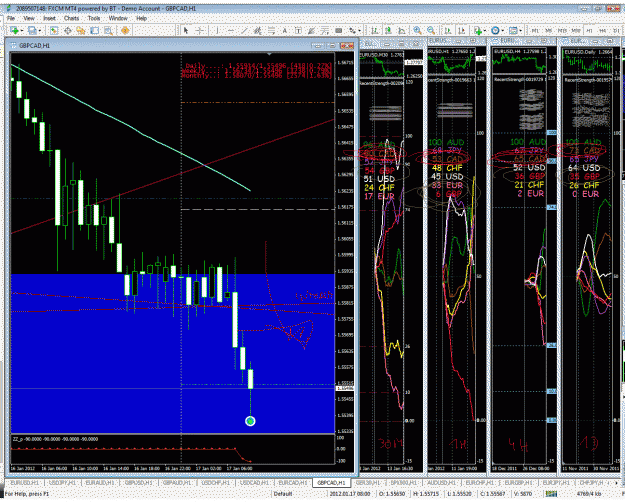The width and height of the screenshot is (625, 502).
Task: Select the Text Label tool (T icon)
Action: tap(298, 30)
